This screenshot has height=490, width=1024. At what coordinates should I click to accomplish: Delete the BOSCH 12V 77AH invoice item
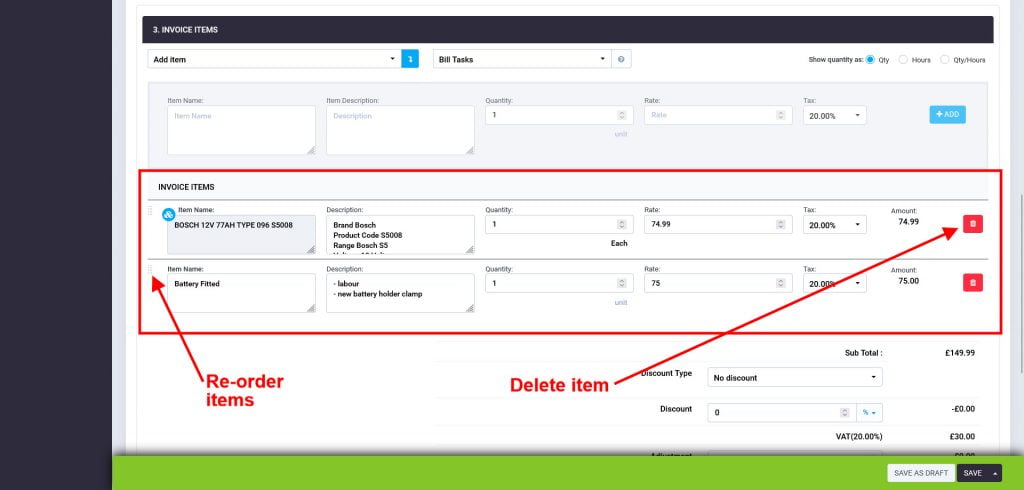(972, 223)
